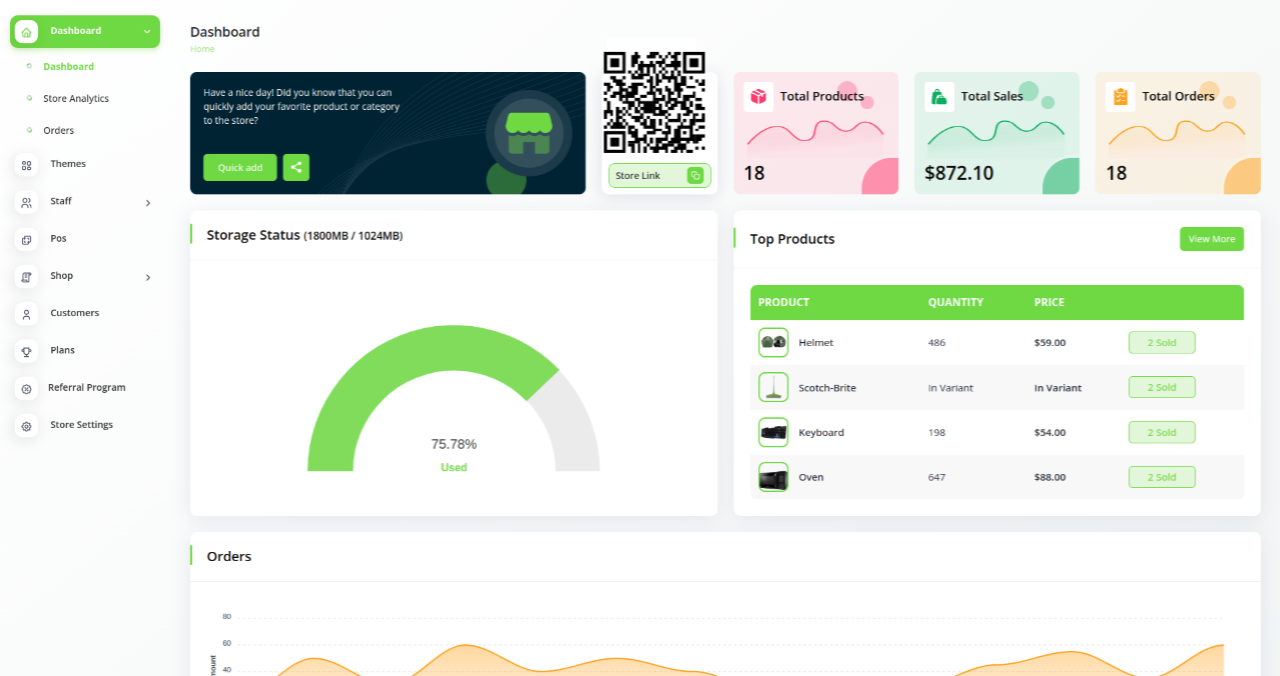Click the Referral Program icon
The image size is (1280, 676).
point(26,388)
